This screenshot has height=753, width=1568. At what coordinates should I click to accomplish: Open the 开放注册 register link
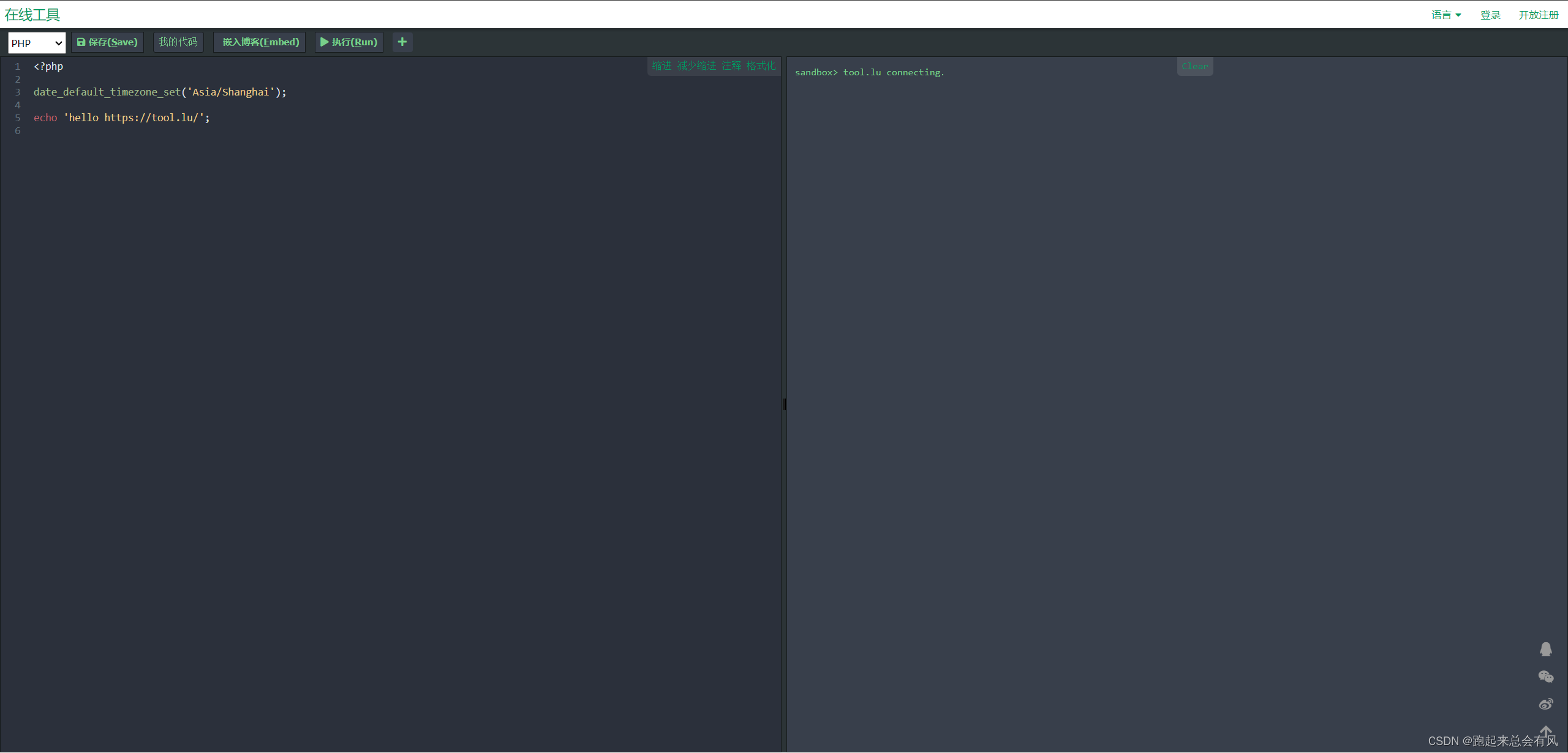click(1538, 15)
